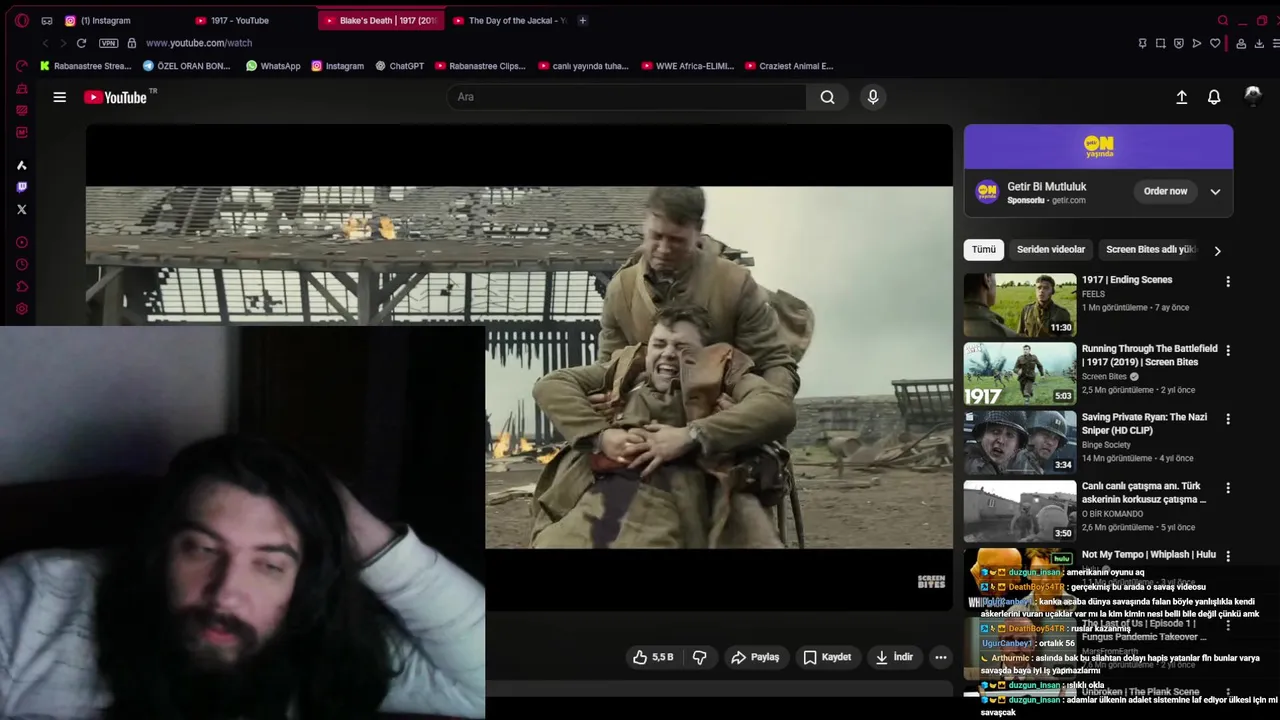Click the Paylaş share button

(x=755, y=657)
